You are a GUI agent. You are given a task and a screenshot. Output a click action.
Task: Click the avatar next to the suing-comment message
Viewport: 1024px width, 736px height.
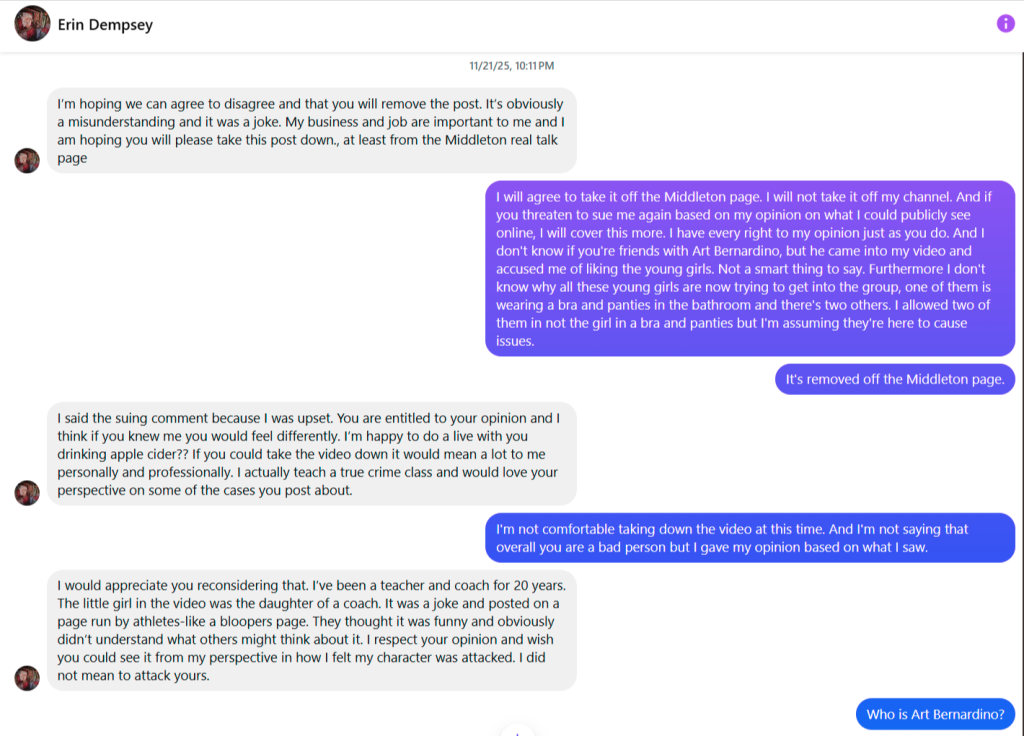(27, 493)
